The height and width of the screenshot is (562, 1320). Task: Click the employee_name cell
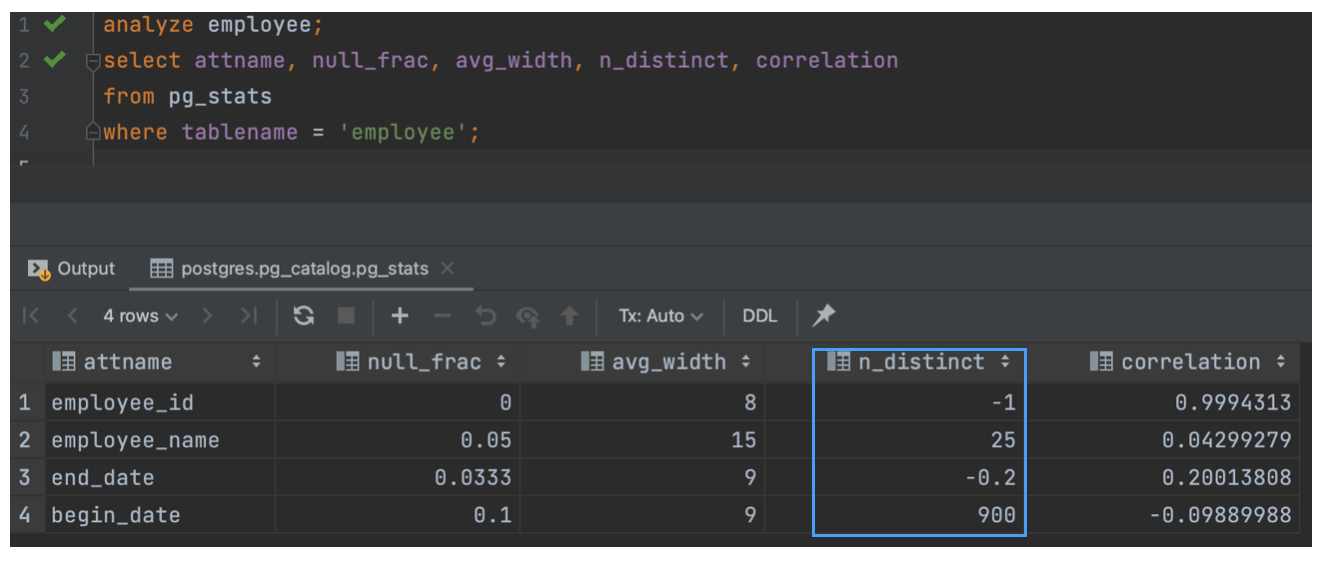[x=160, y=440]
